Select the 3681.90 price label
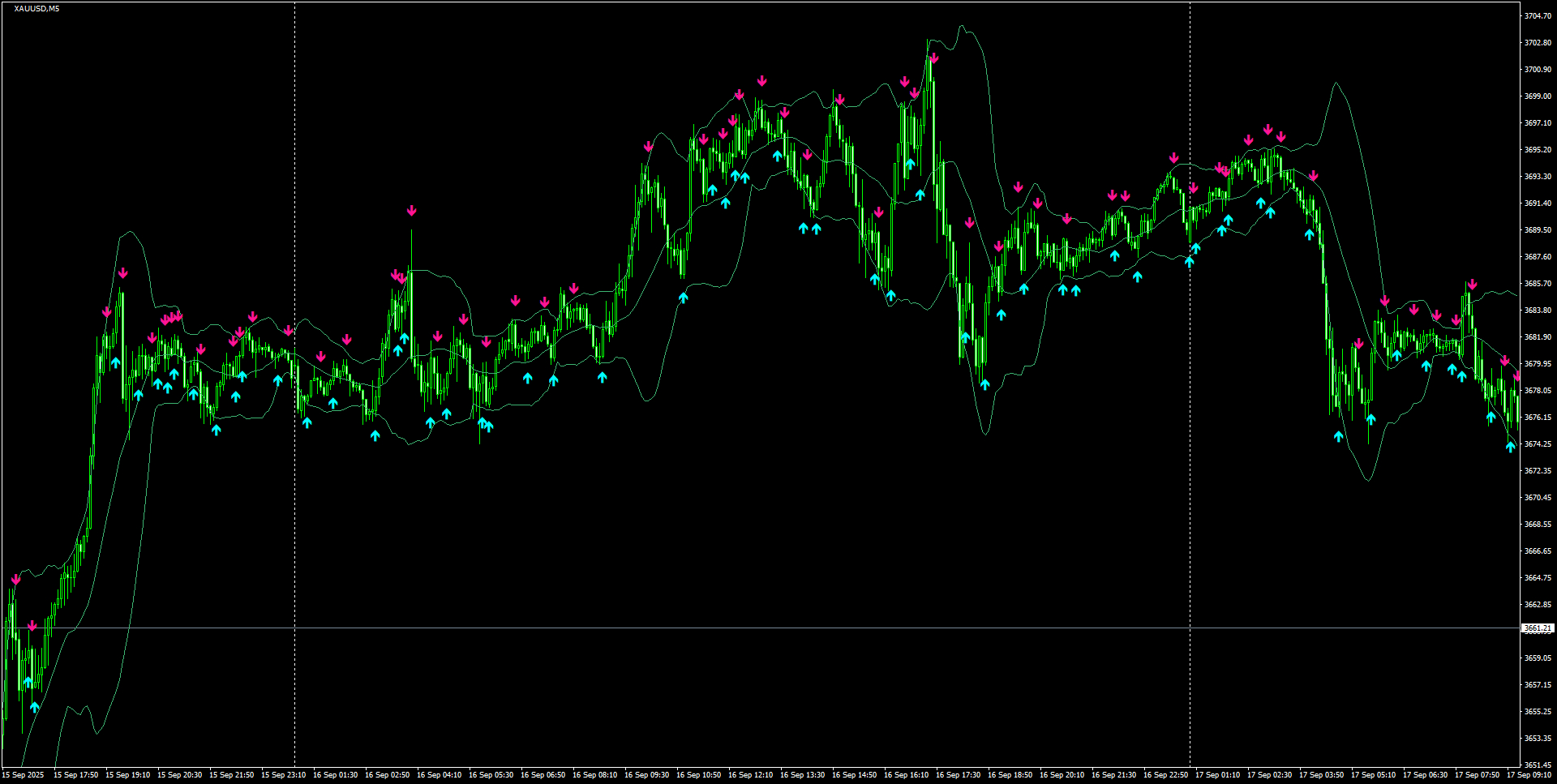 (1538, 337)
